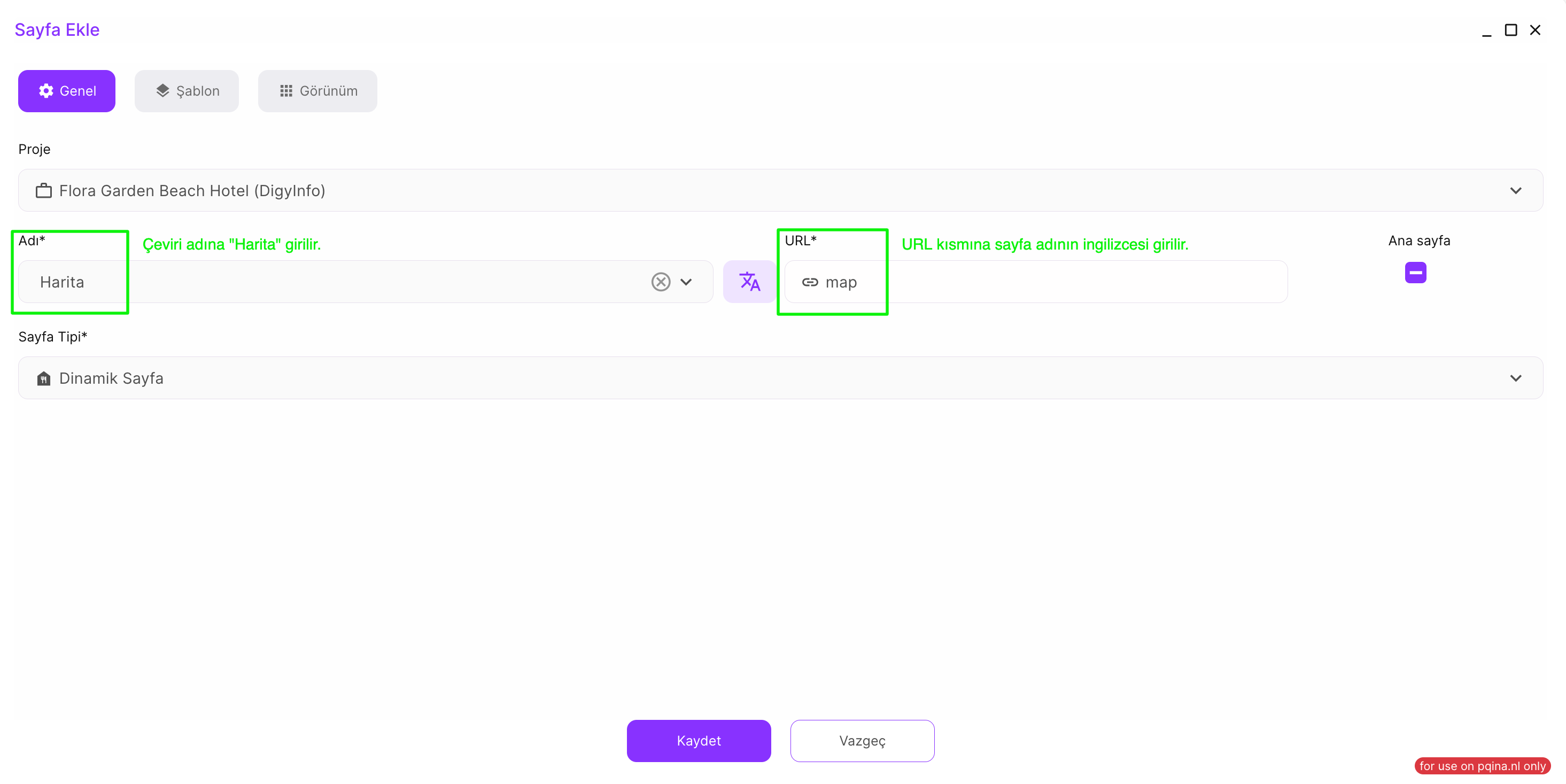
Task: Close the Sayfa Ekle dialog
Action: [1535, 30]
